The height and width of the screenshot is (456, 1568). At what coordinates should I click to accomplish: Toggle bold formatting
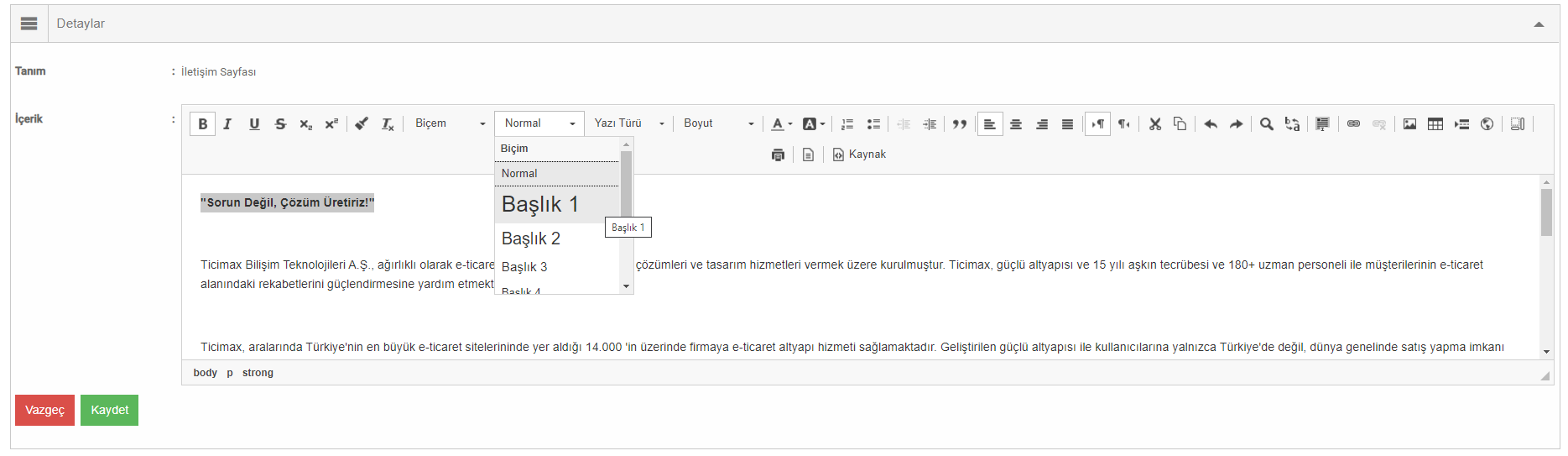[202, 123]
